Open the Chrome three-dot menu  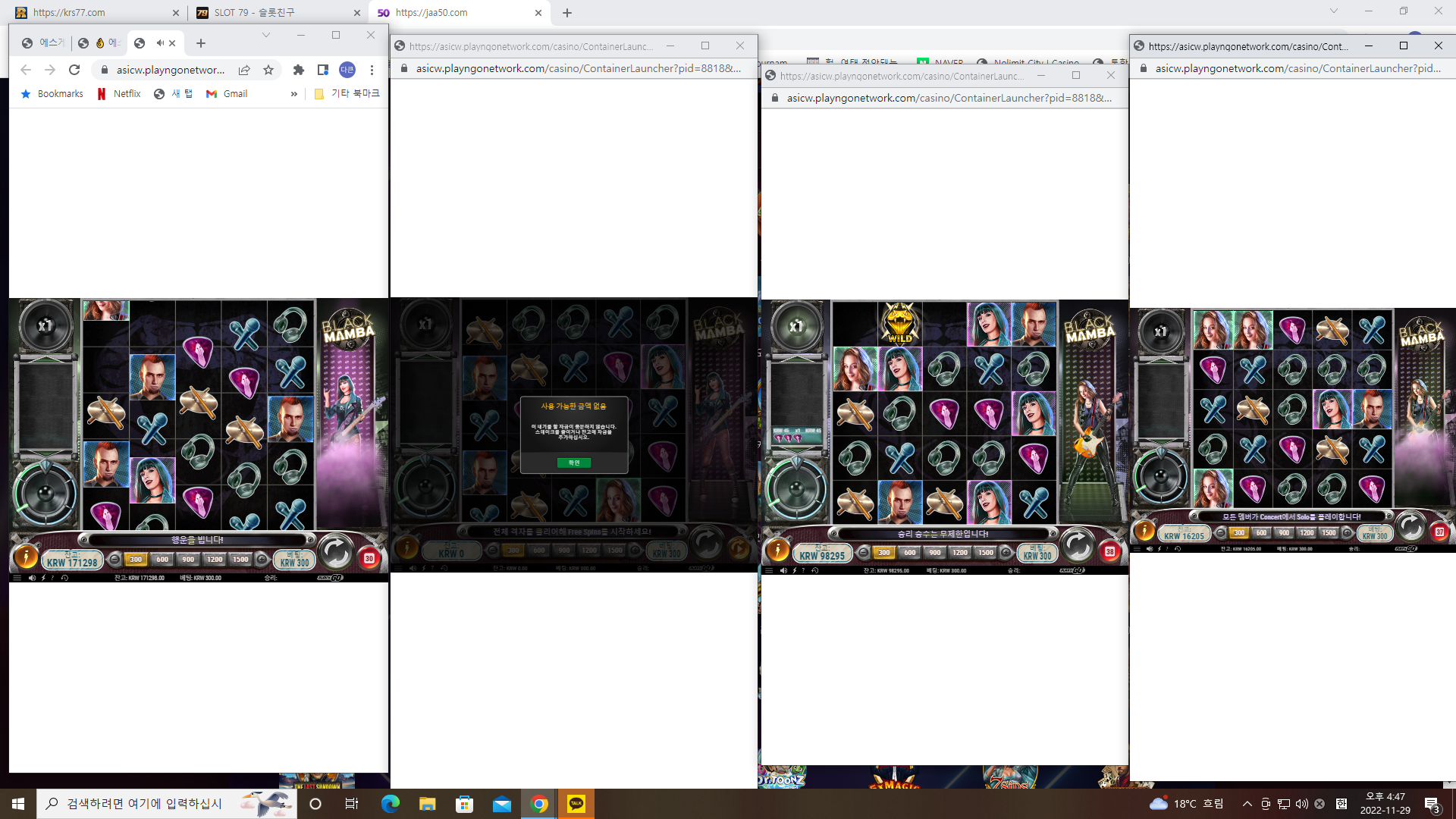tap(372, 70)
